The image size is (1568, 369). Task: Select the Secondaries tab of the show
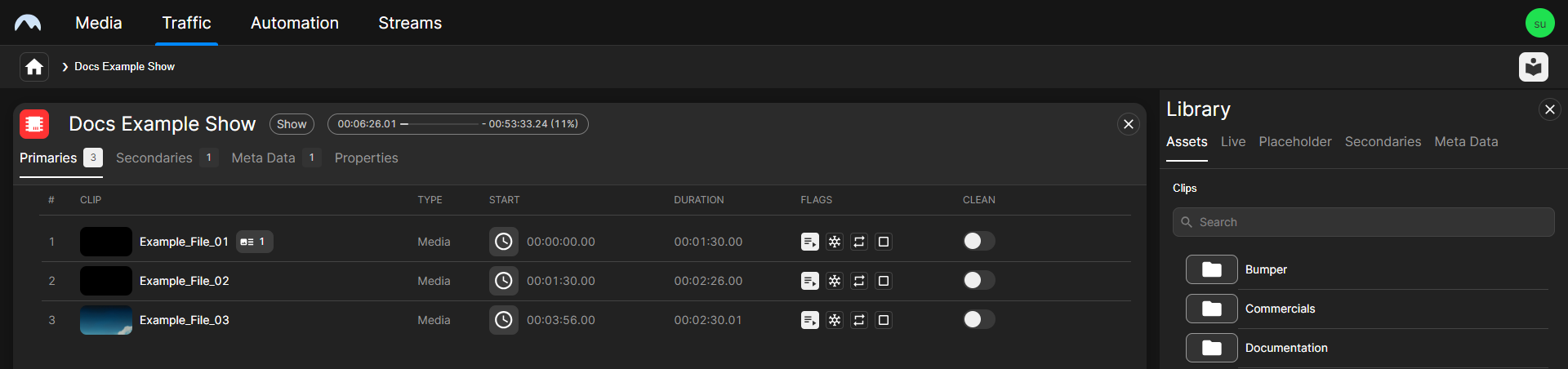click(x=154, y=158)
